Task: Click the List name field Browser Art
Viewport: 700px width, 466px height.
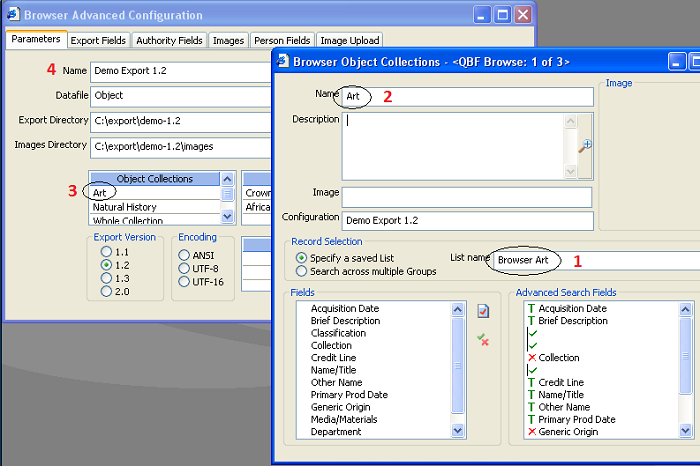Action: tap(596, 260)
